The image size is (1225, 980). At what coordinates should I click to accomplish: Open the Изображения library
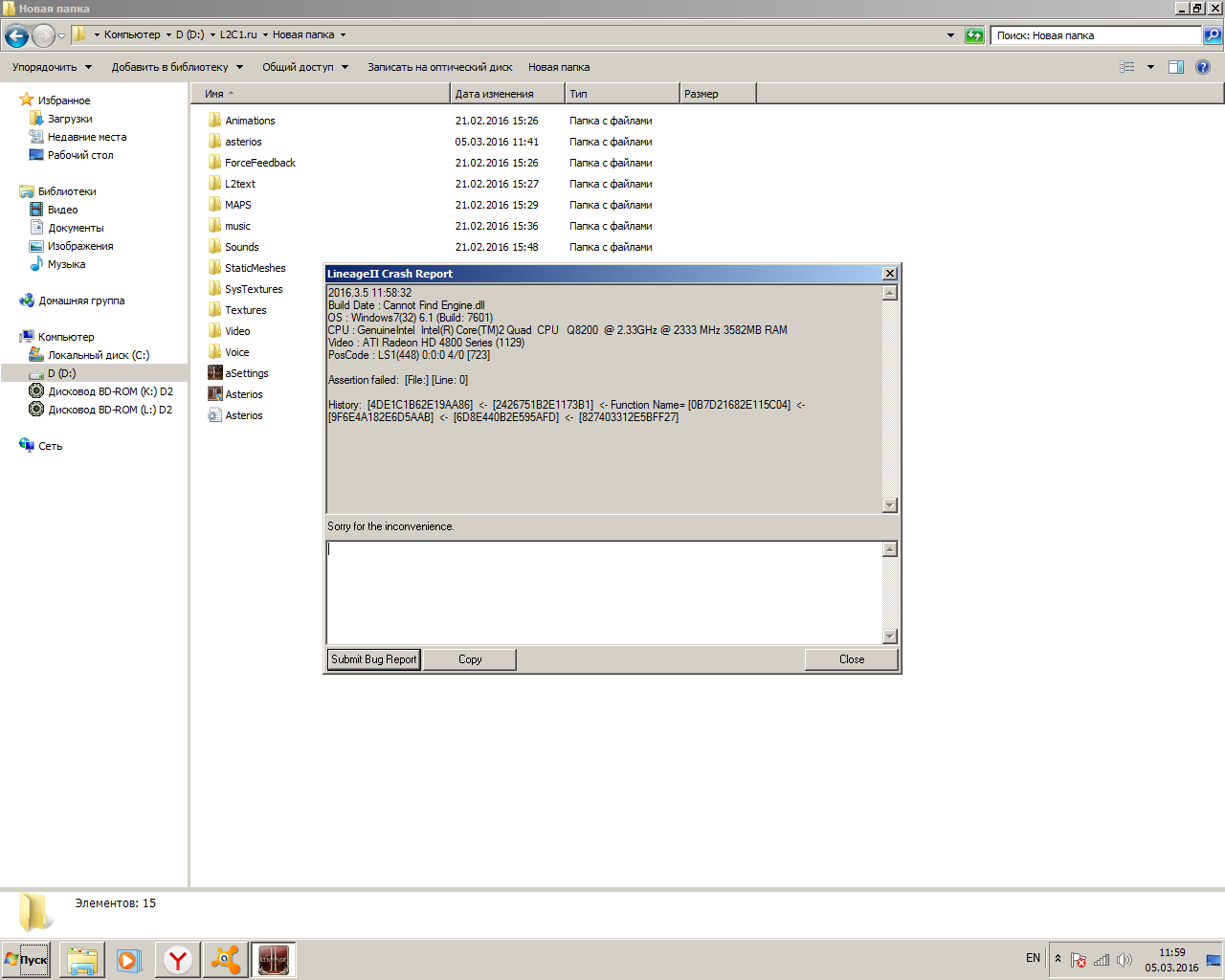point(80,246)
